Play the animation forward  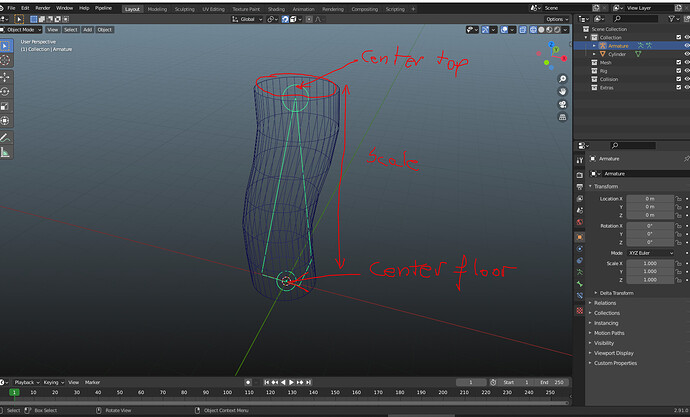point(291,382)
